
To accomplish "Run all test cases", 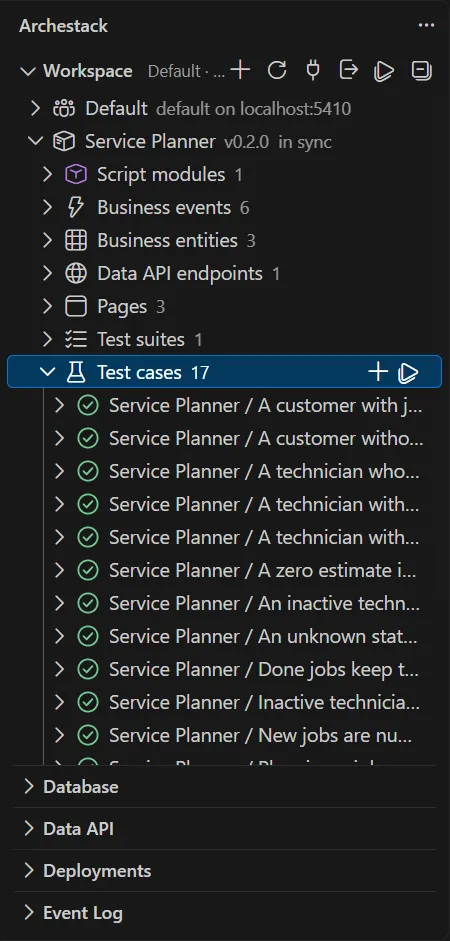I will (x=408, y=372).
